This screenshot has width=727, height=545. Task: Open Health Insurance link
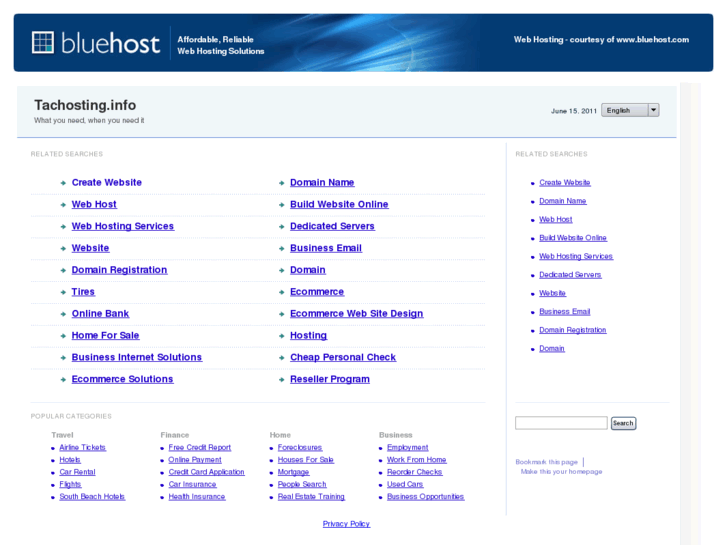197,496
